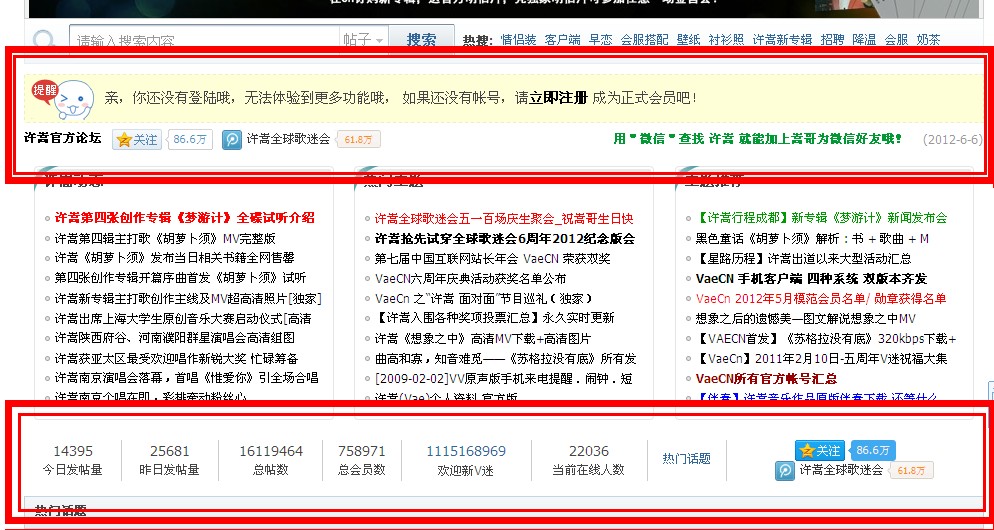The image size is (994, 530).
Task: Open 【VaeCn】2011年2月10日-五周年V迷祝福大集 link
Action: pyautogui.click(x=821, y=358)
